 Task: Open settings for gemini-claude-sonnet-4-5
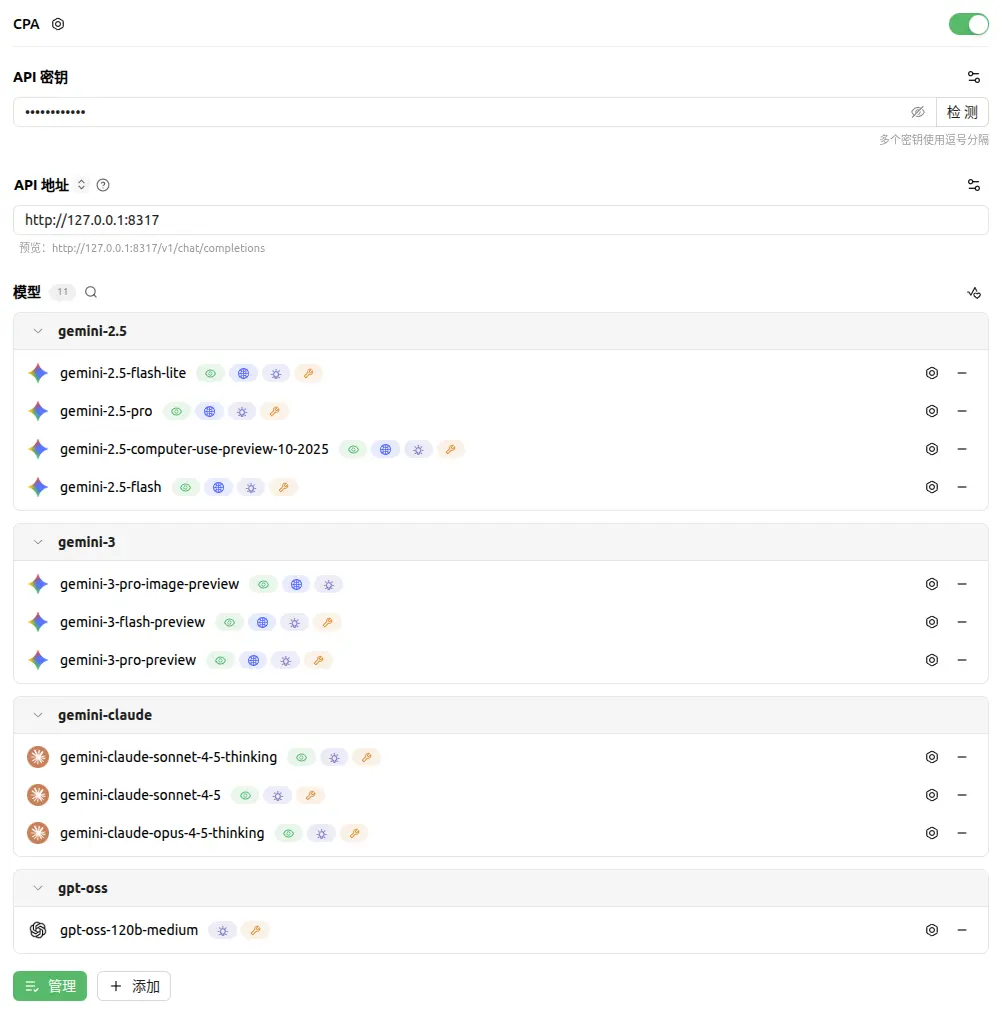[x=932, y=795]
